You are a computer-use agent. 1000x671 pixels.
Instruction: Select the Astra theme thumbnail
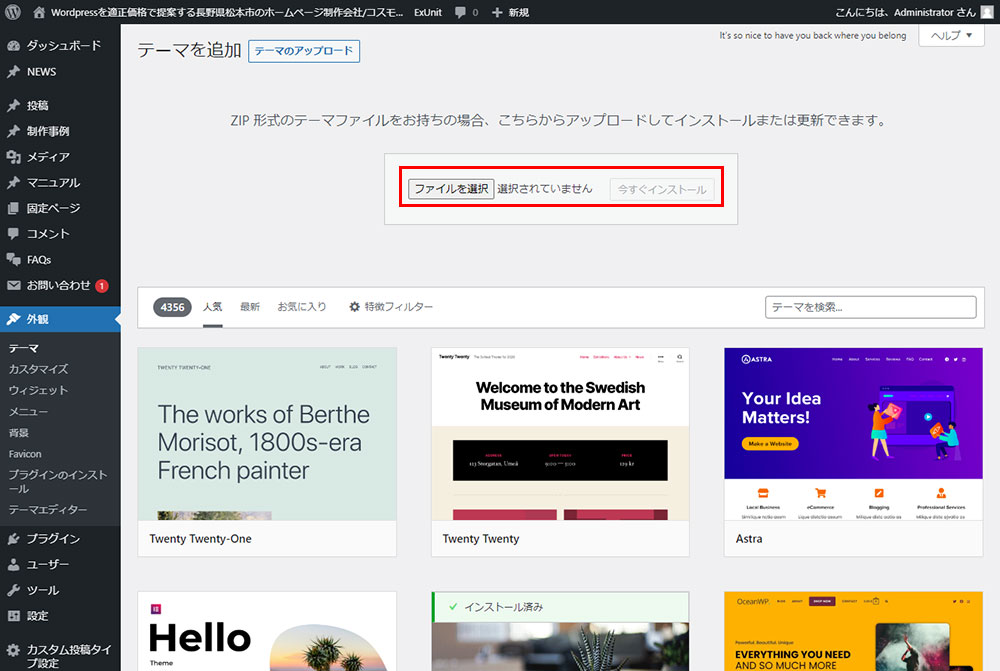pyautogui.click(x=853, y=434)
